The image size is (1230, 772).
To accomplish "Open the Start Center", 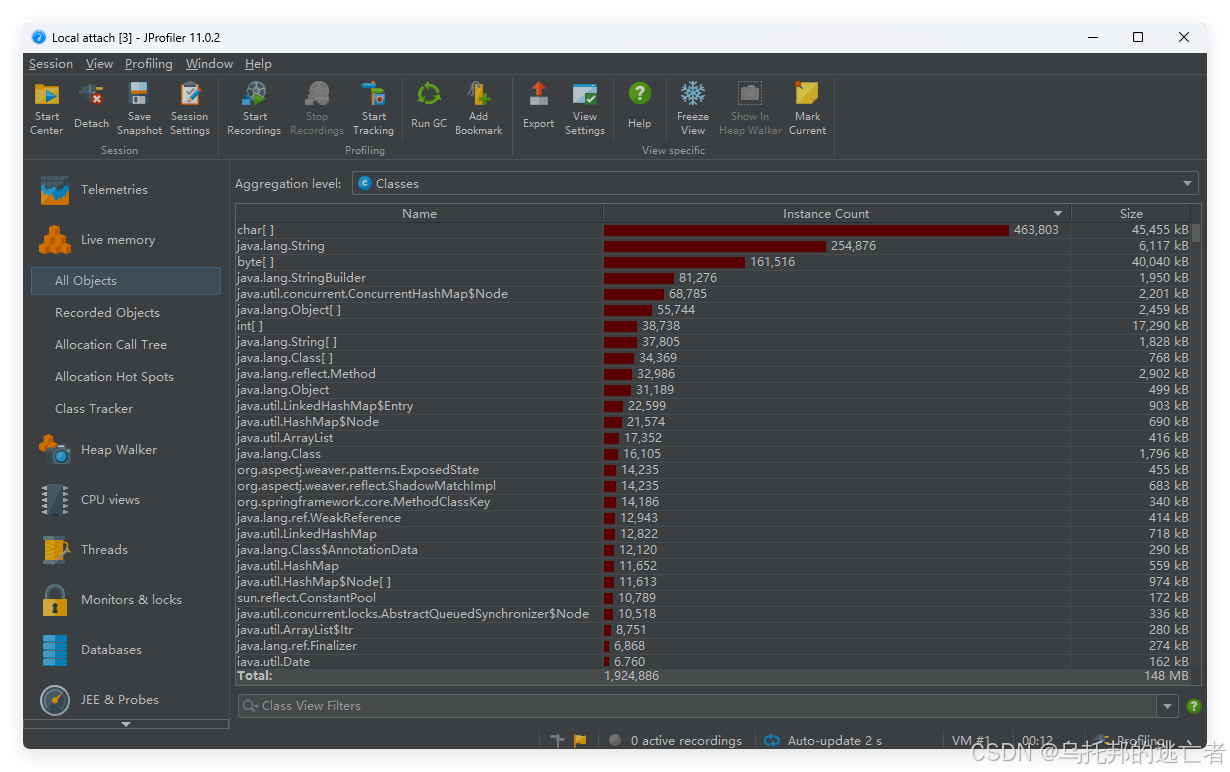I will coord(47,108).
